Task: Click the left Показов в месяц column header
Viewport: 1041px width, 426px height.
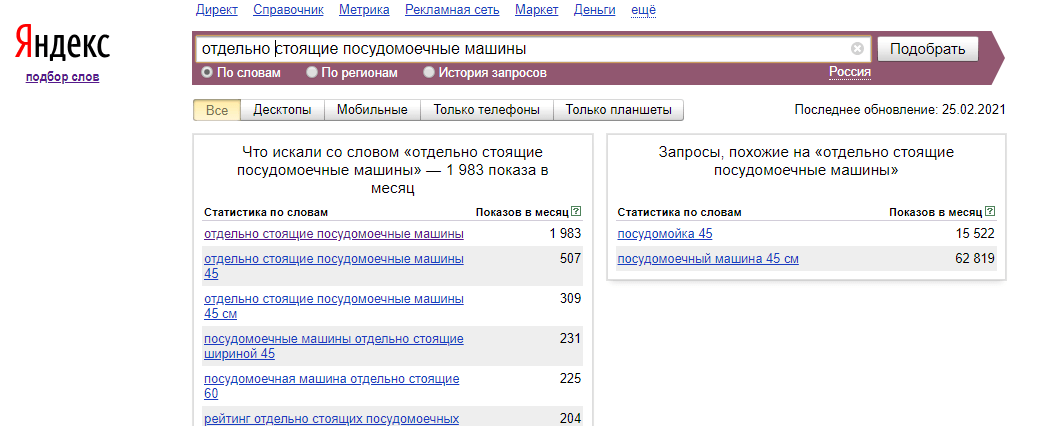Action: point(522,212)
